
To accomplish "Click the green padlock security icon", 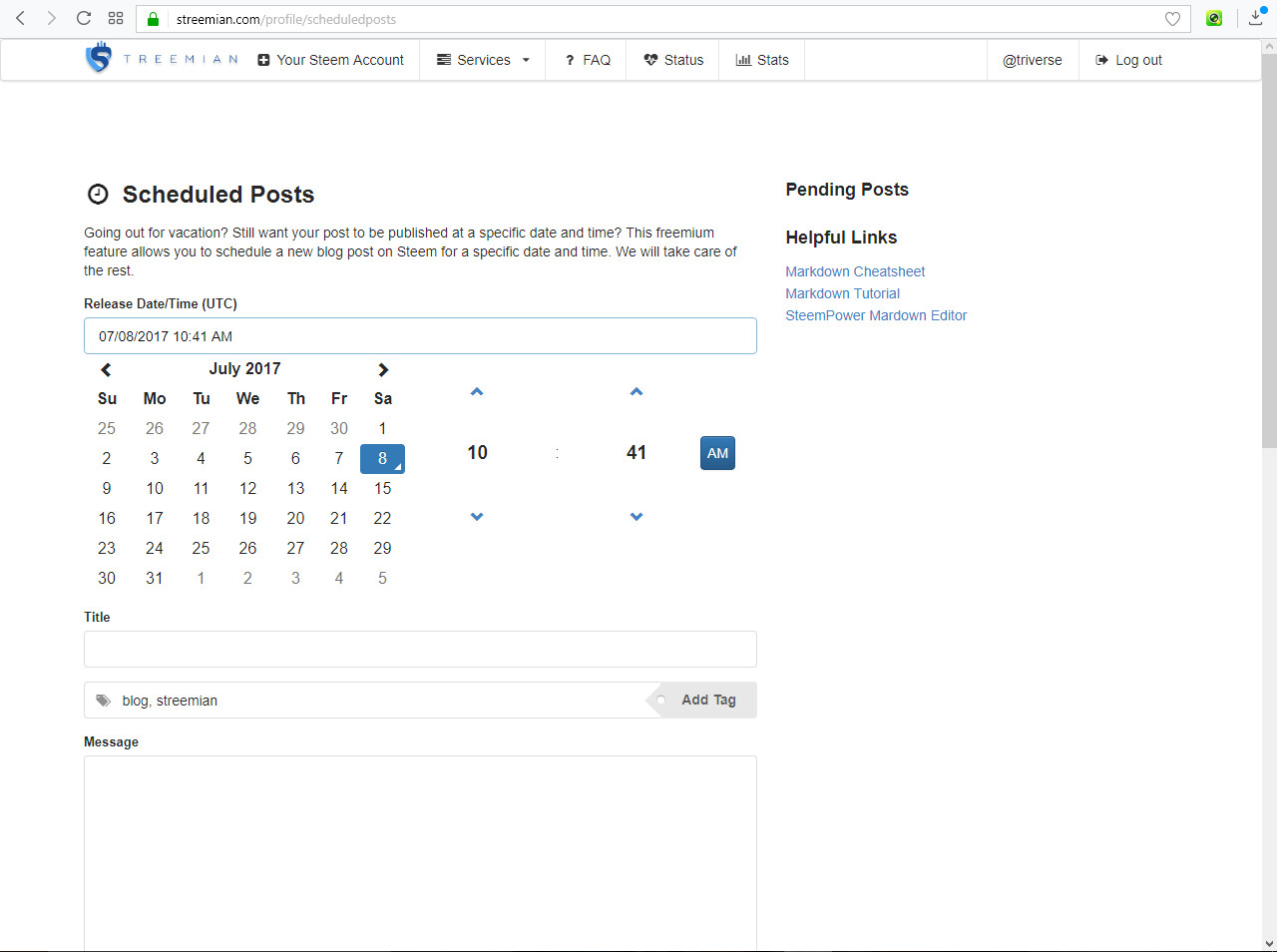I will (x=153, y=19).
